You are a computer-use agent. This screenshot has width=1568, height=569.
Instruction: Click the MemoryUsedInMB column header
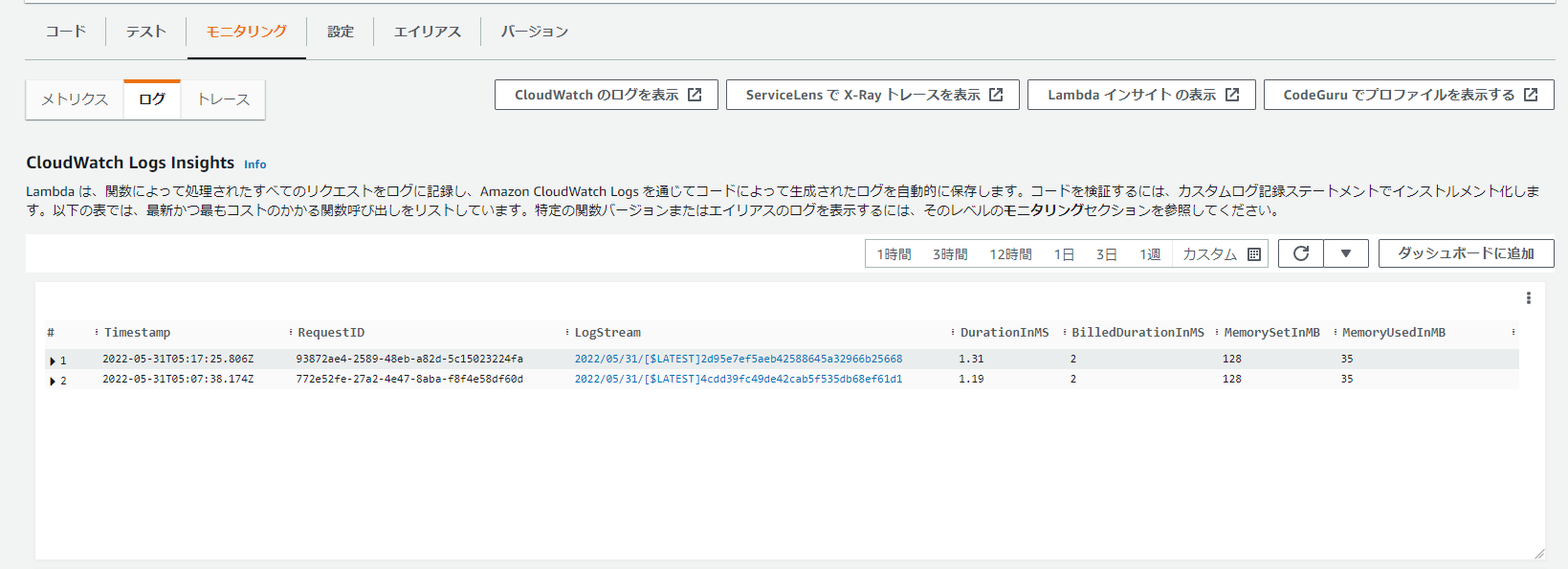click(1393, 333)
